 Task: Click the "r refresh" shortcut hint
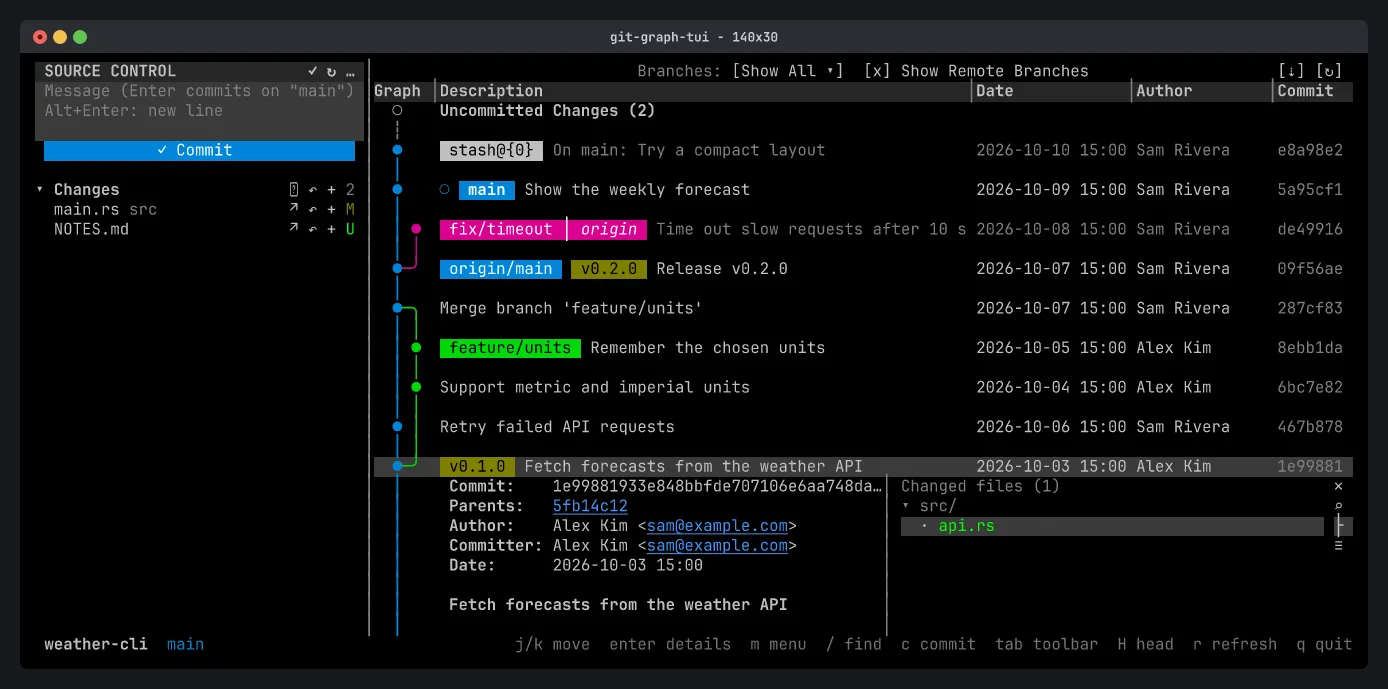(1235, 644)
